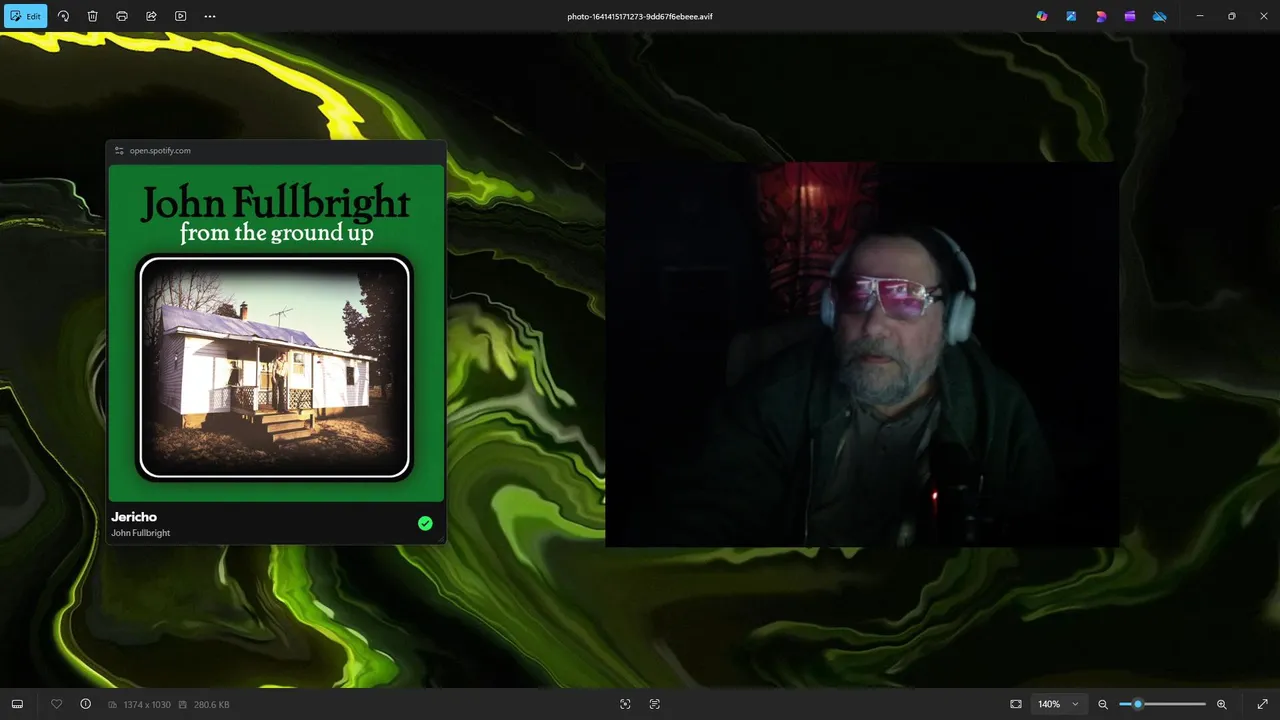The height and width of the screenshot is (720, 1280).
Task: Zoom in with the plus magnifier
Action: [x=1221, y=704]
